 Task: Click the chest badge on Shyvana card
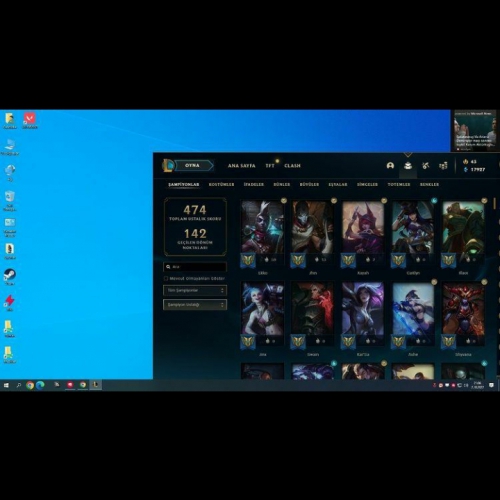click(x=484, y=282)
